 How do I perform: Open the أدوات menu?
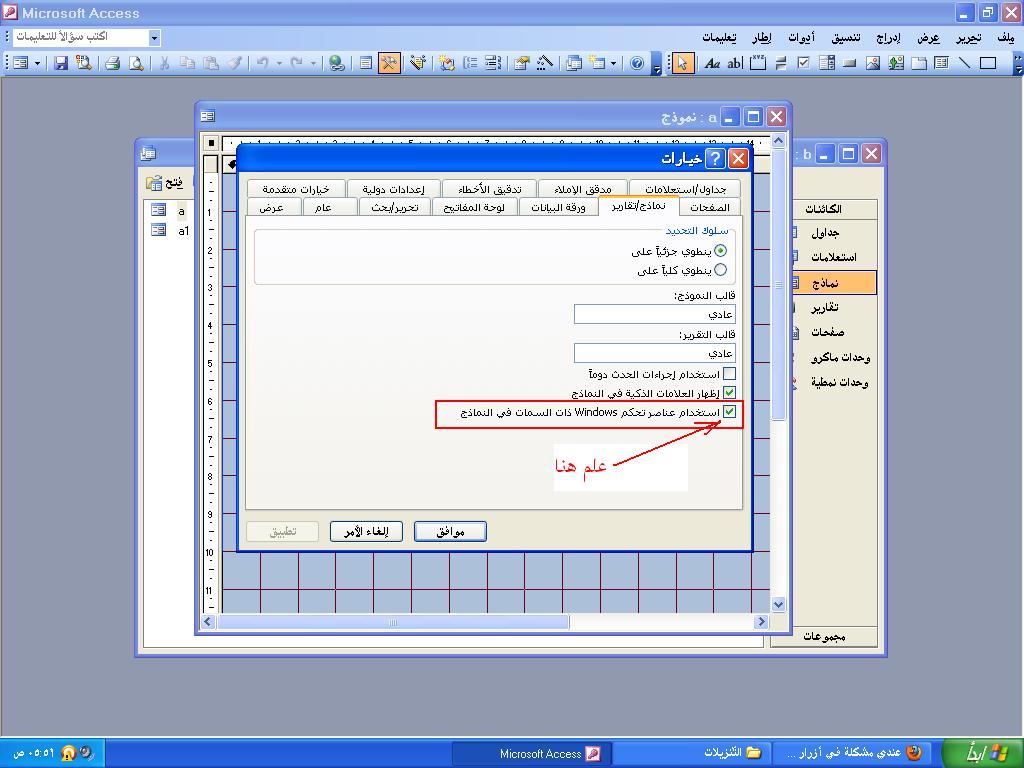(801, 38)
